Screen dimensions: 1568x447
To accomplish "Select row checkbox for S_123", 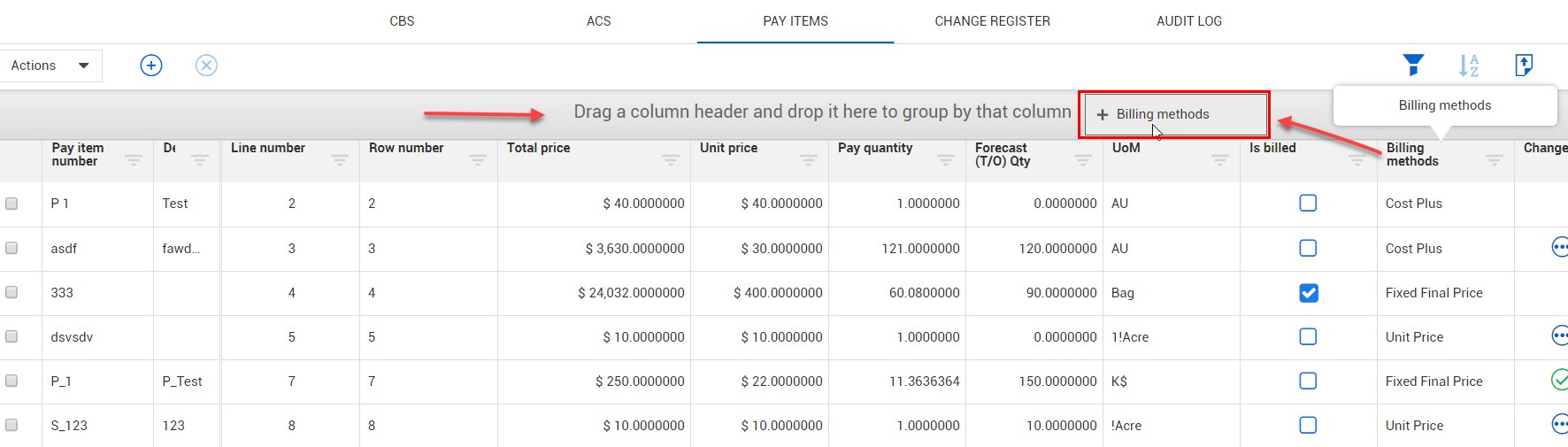I will point(12,425).
